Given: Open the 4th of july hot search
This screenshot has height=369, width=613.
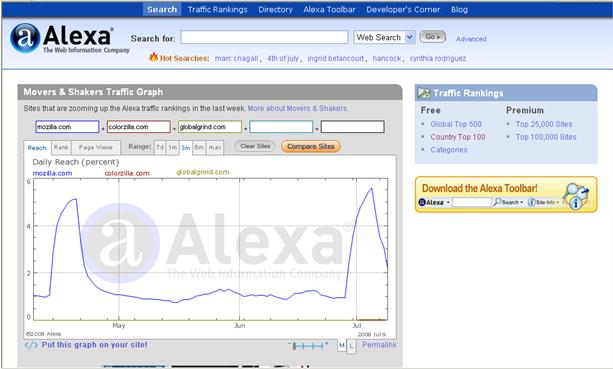Looking at the screenshot, I should [283, 59].
